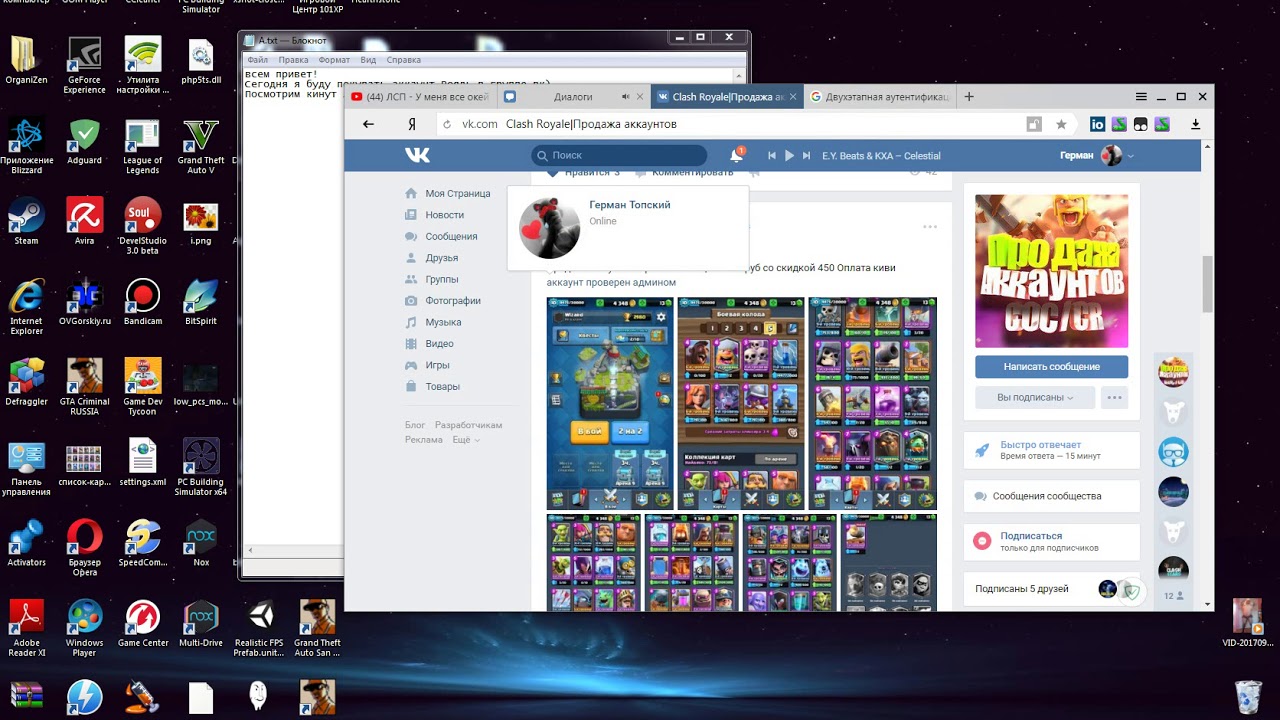This screenshot has height=720, width=1280.
Task: Go back with the browser back arrow
Action: click(368, 124)
